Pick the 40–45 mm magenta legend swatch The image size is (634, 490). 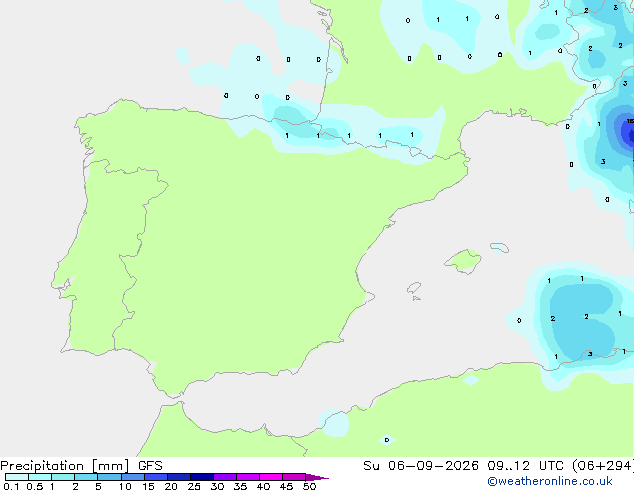click(271, 477)
